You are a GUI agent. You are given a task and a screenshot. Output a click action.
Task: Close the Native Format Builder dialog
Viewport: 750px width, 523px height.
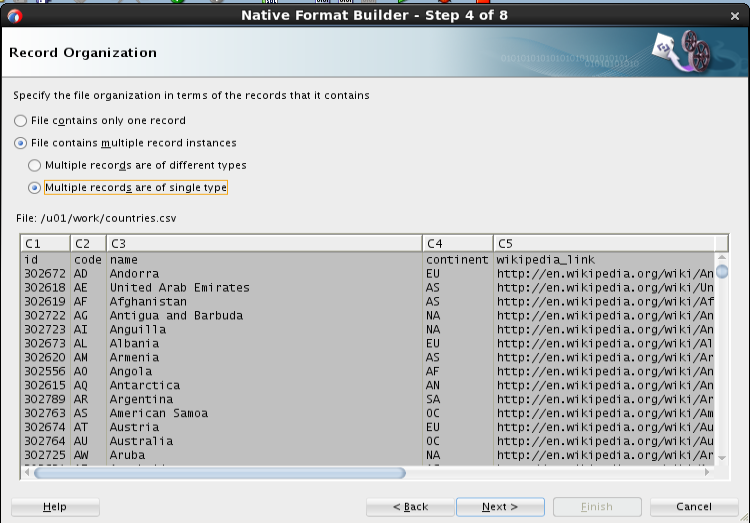click(x=735, y=16)
